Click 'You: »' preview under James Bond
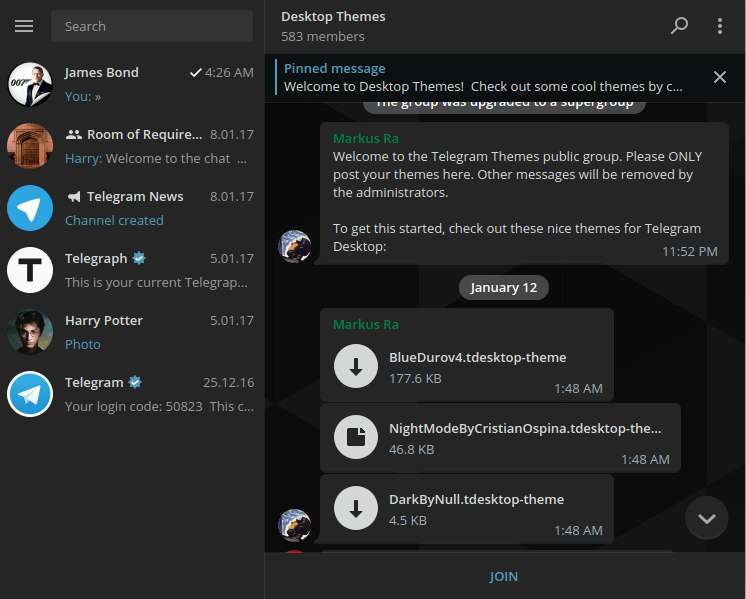Viewport: 746px width, 599px height. [83, 97]
